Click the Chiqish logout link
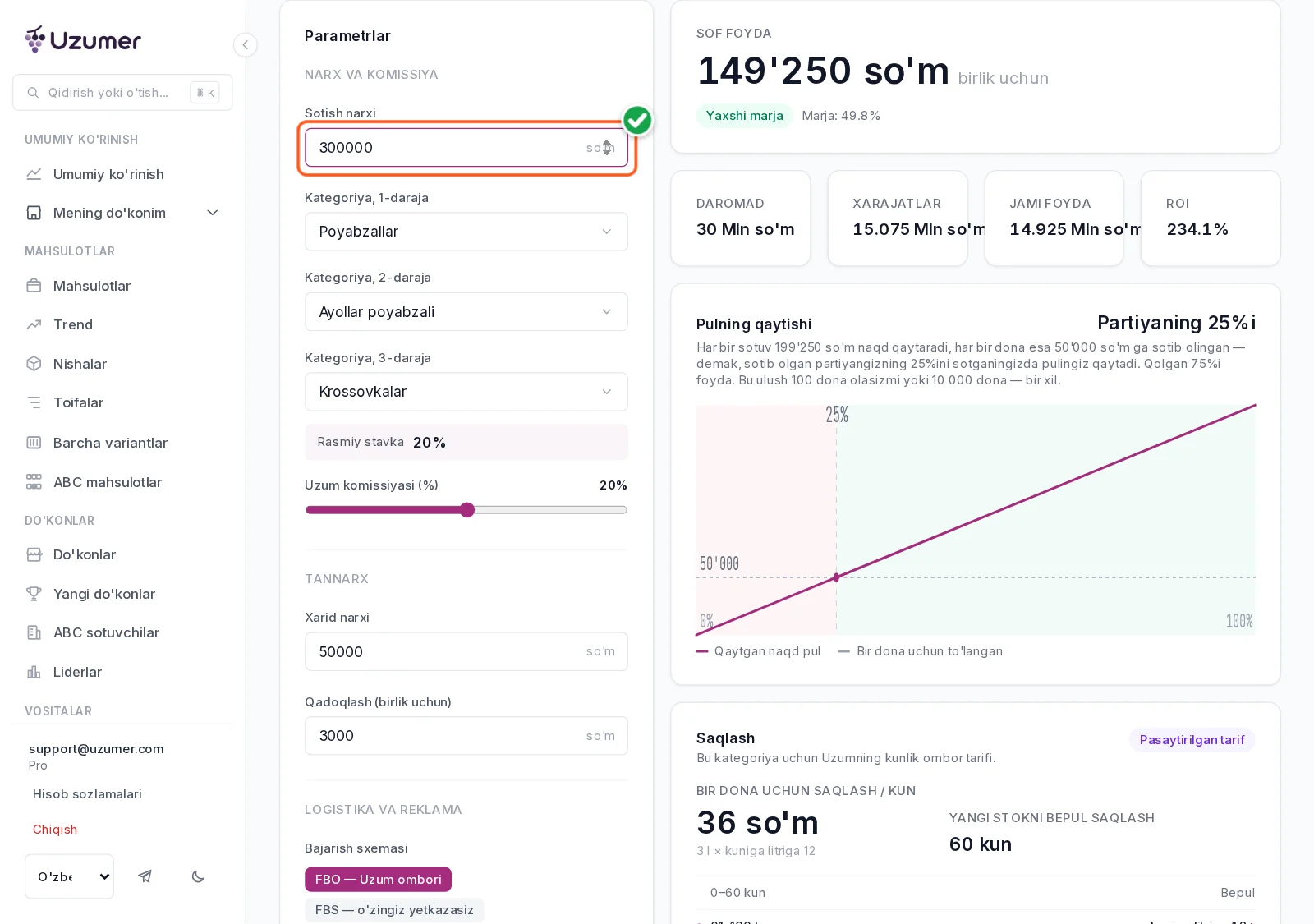Screen dimensions: 1314x924 tap(55, 830)
